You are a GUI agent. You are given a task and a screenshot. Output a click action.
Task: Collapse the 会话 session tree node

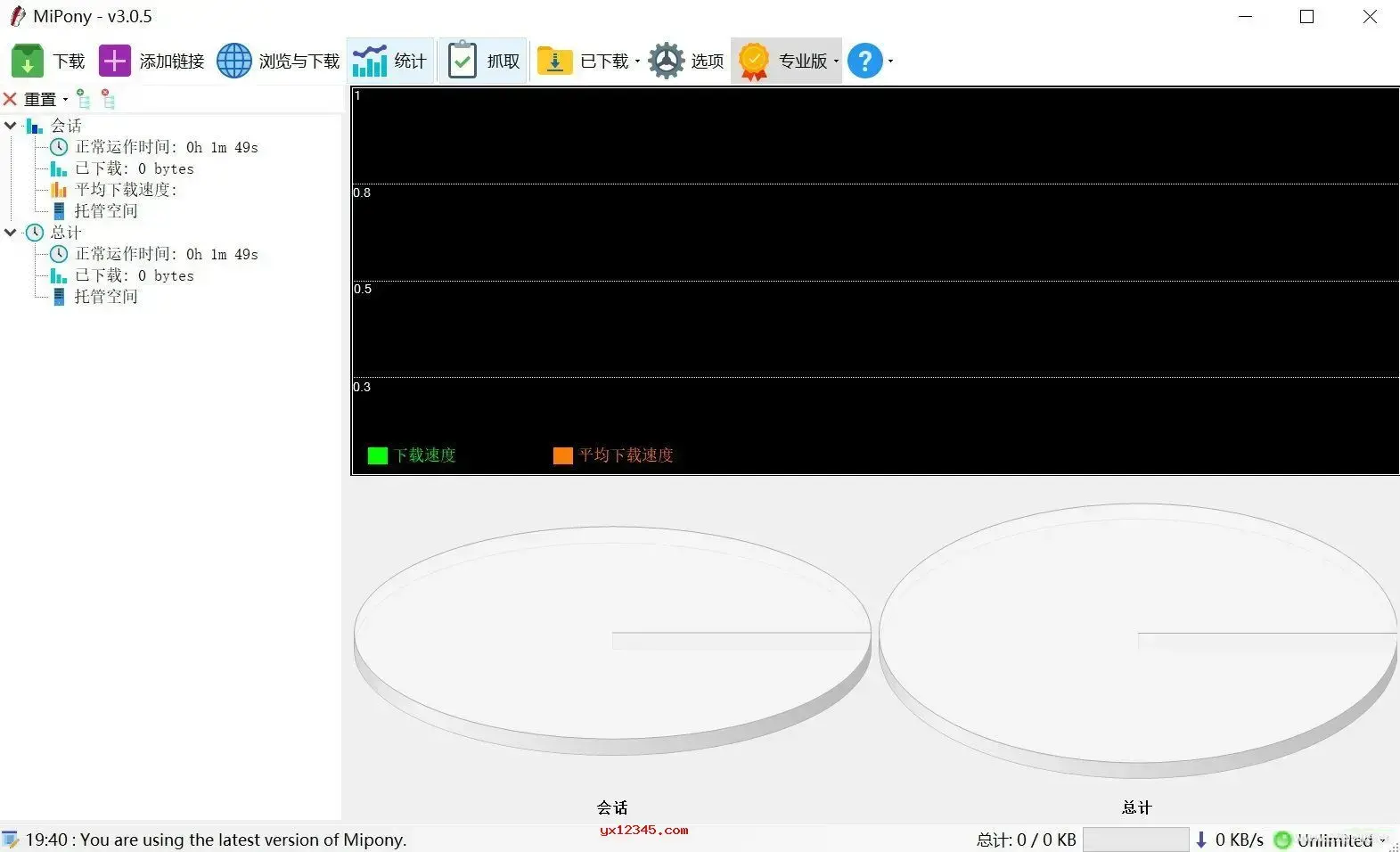click(x=11, y=126)
